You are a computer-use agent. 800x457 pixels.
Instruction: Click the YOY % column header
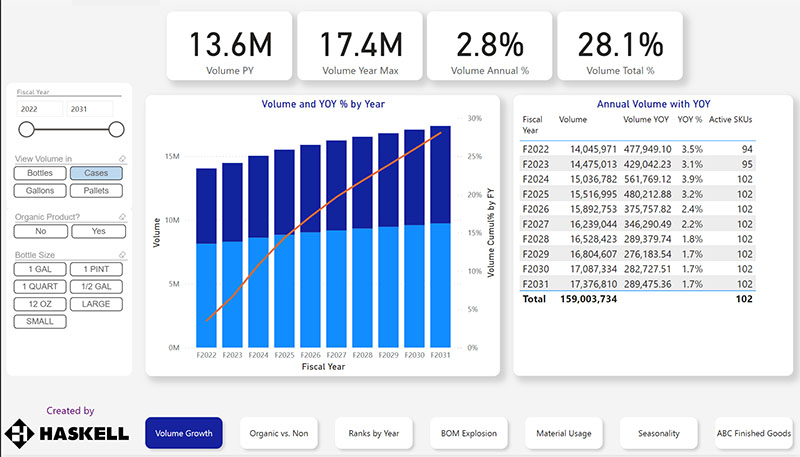coord(690,119)
